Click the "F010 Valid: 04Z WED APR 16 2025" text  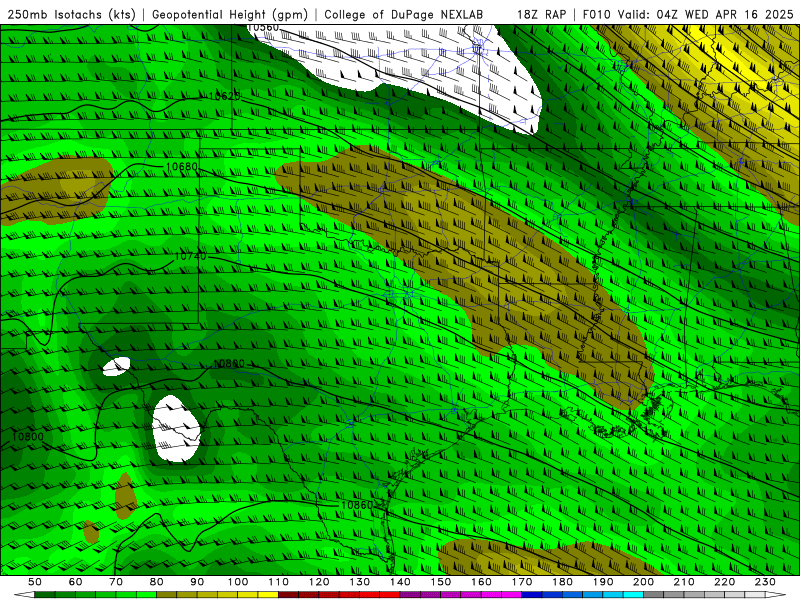[688, 14]
